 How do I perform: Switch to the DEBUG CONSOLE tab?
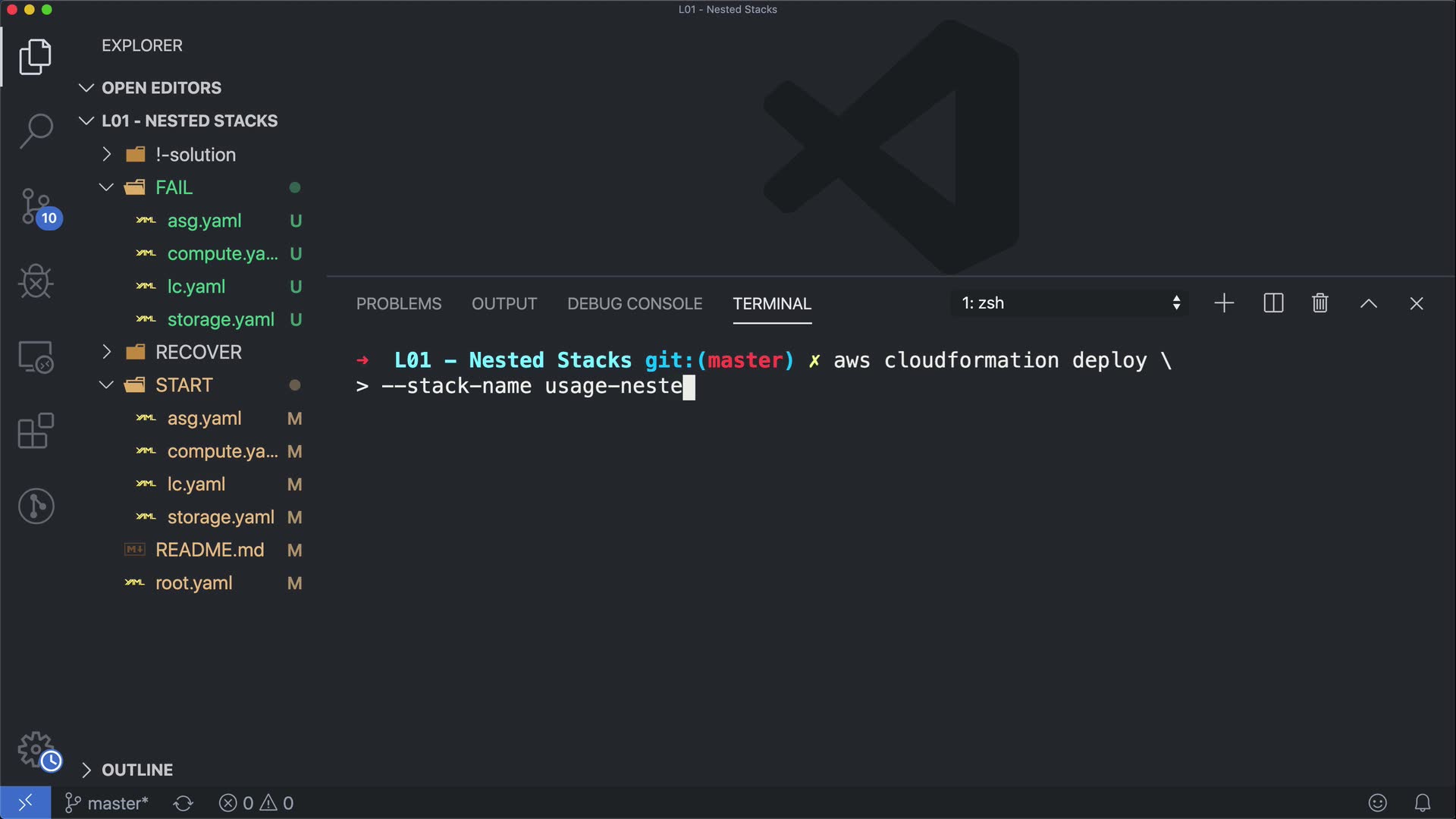pos(634,303)
